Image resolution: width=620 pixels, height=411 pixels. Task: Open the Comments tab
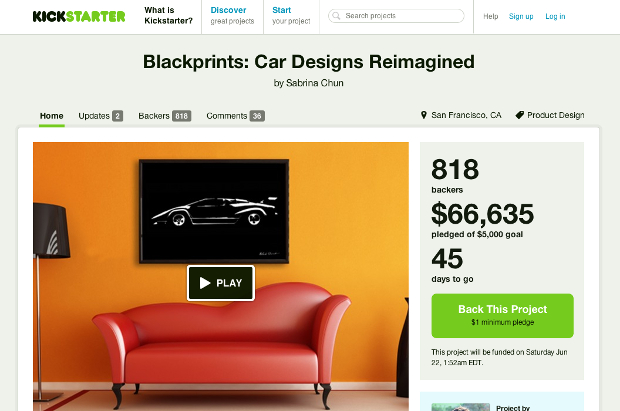coord(235,116)
